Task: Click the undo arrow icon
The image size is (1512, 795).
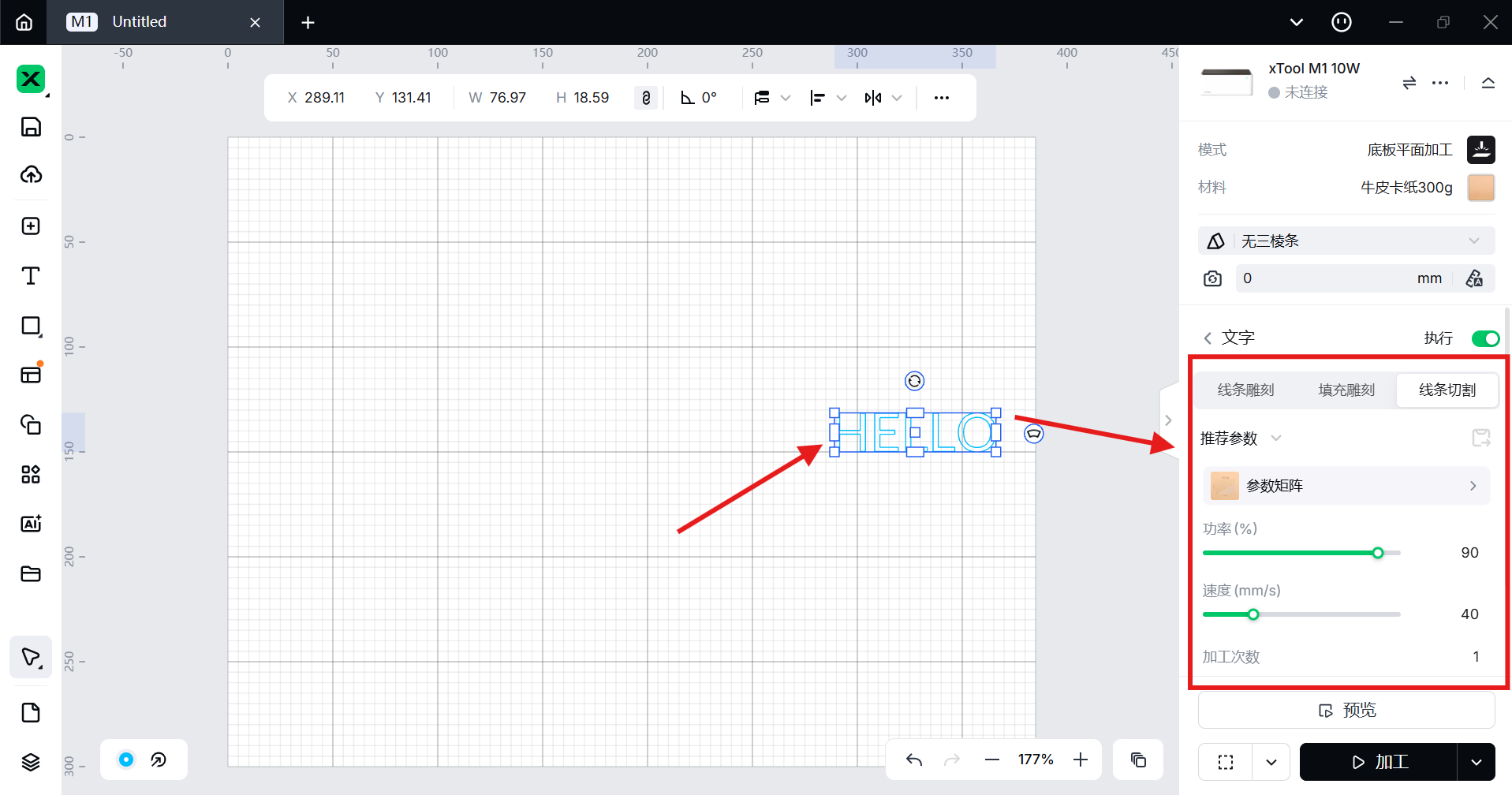Action: 914,760
